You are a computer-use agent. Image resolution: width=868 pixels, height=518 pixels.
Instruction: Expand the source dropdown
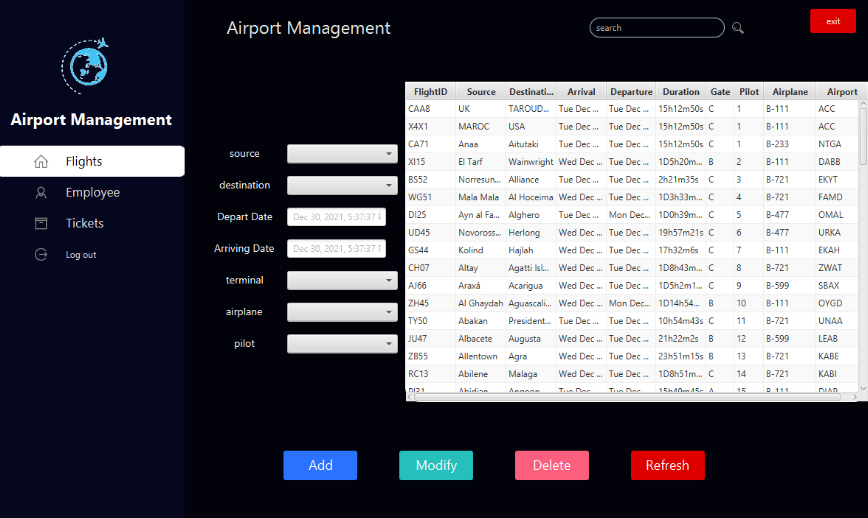click(342, 154)
